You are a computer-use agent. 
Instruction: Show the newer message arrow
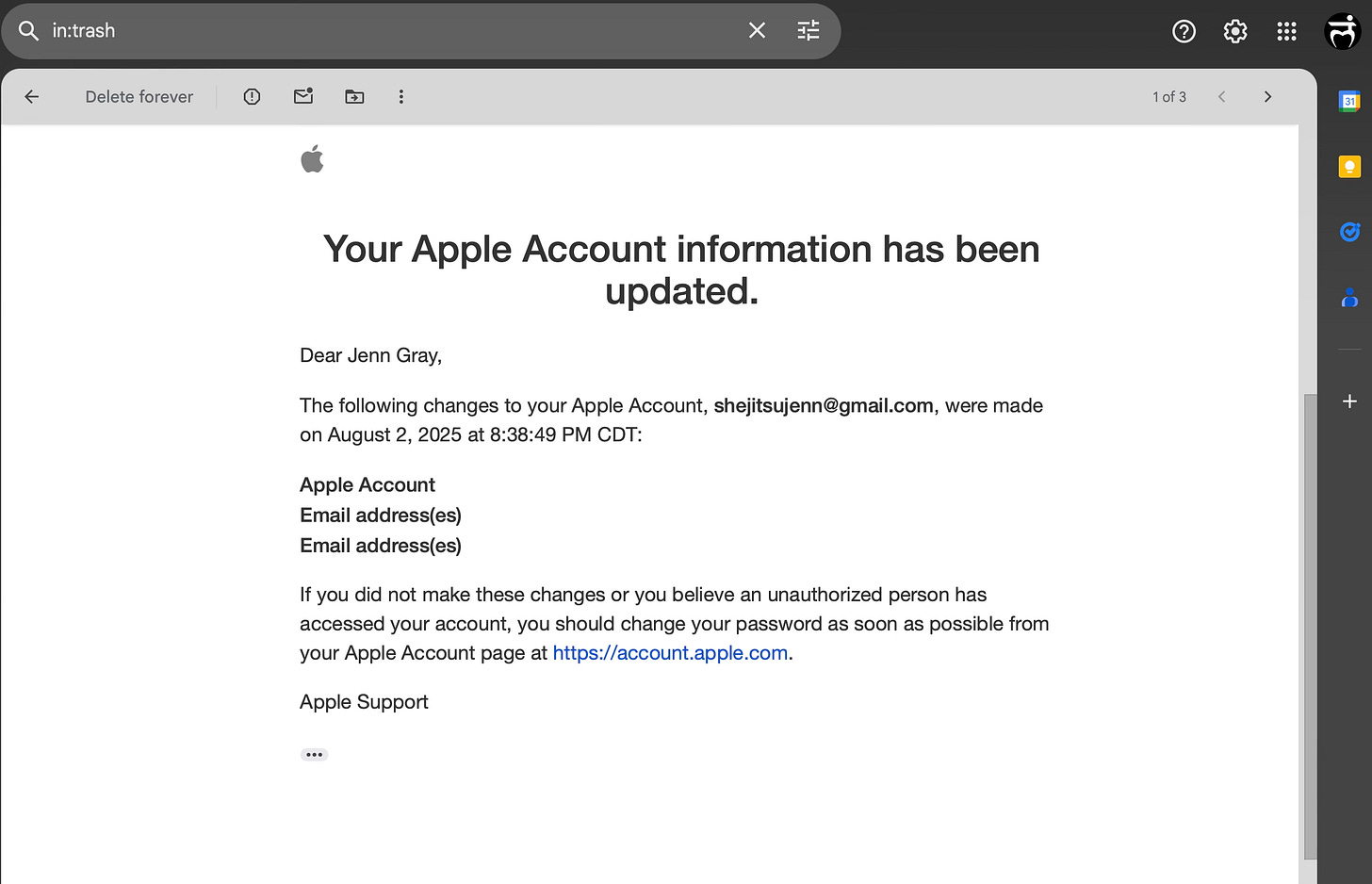[x=1222, y=96]
